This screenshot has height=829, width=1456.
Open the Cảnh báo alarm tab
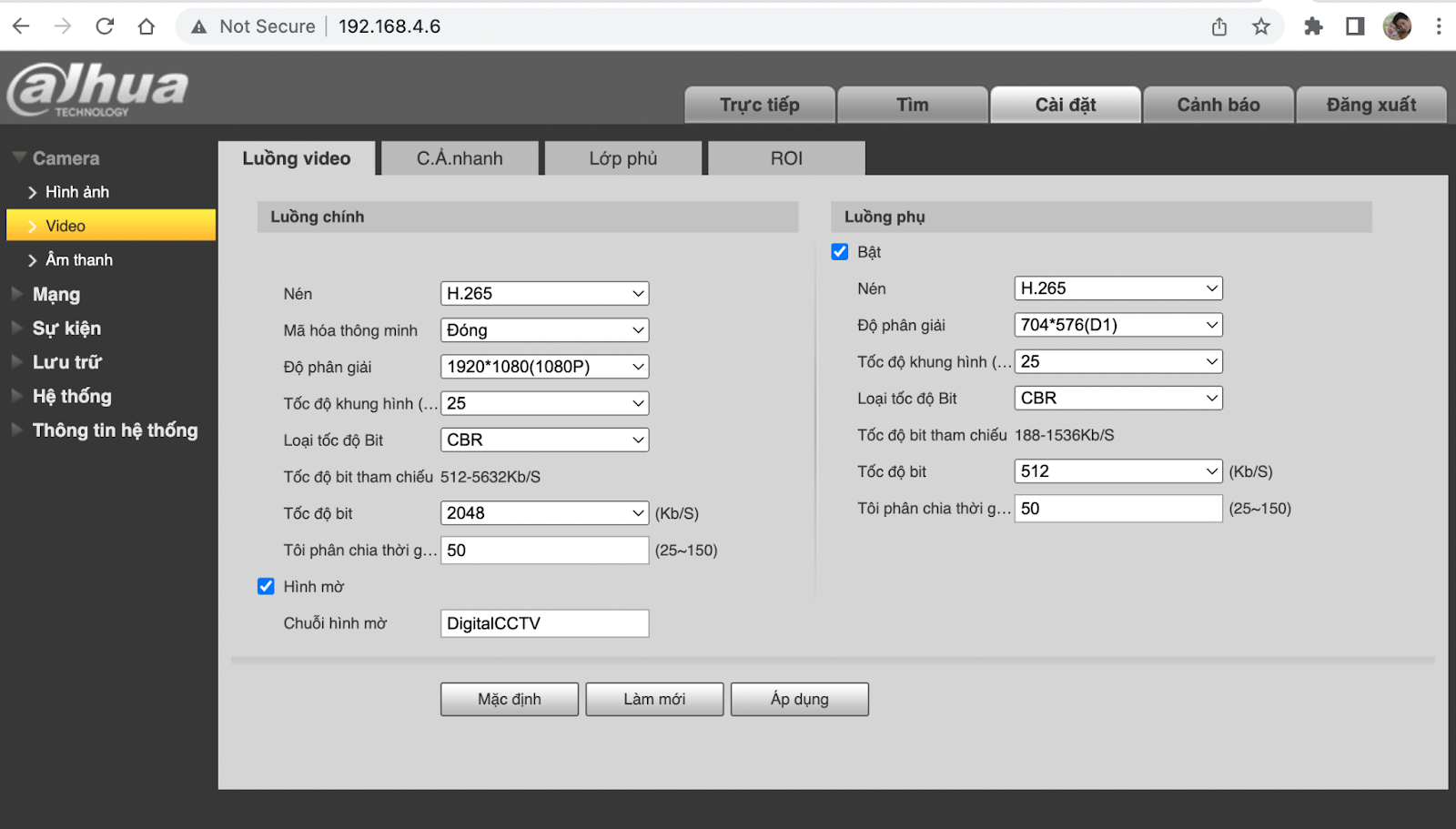pyautogui.click(x=1218, y=105)
